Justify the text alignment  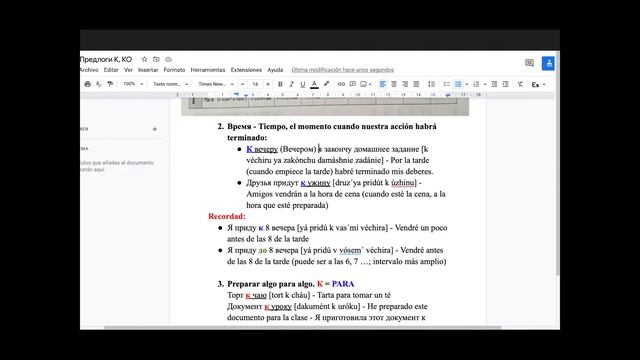(x=416, y=84)
